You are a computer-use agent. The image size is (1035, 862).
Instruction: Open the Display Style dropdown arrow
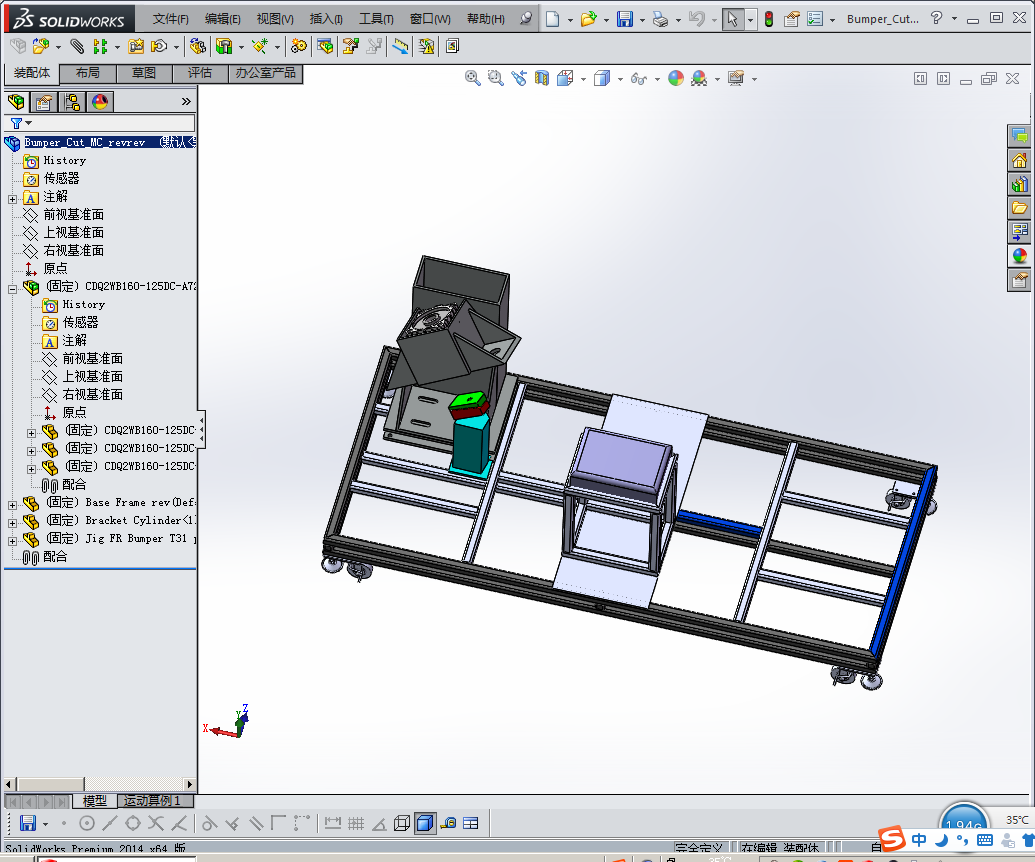620,79
